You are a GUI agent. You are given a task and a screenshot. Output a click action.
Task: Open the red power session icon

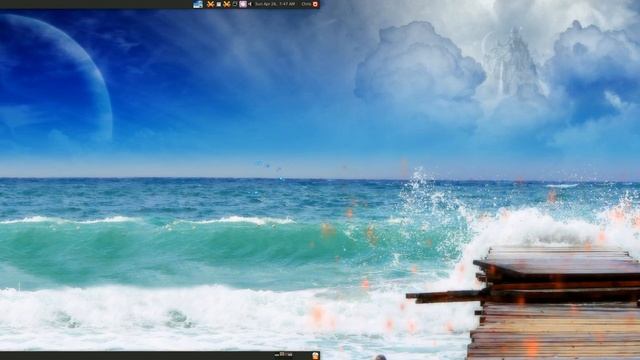coord(315,4)
